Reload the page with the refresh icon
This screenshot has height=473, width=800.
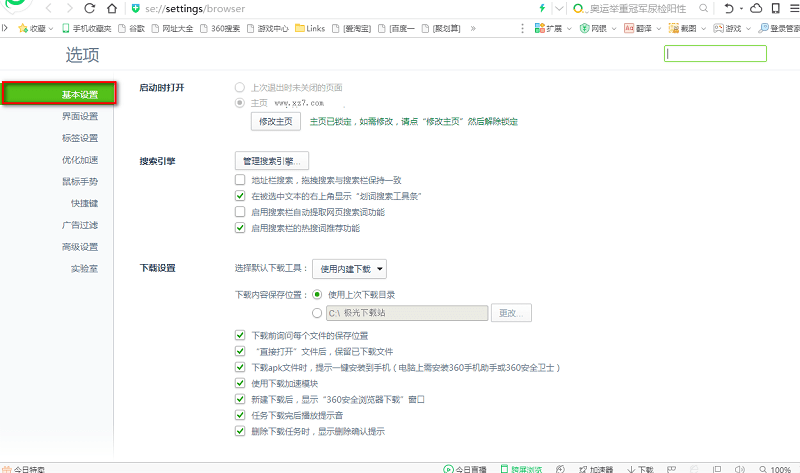tap(90, 8)
